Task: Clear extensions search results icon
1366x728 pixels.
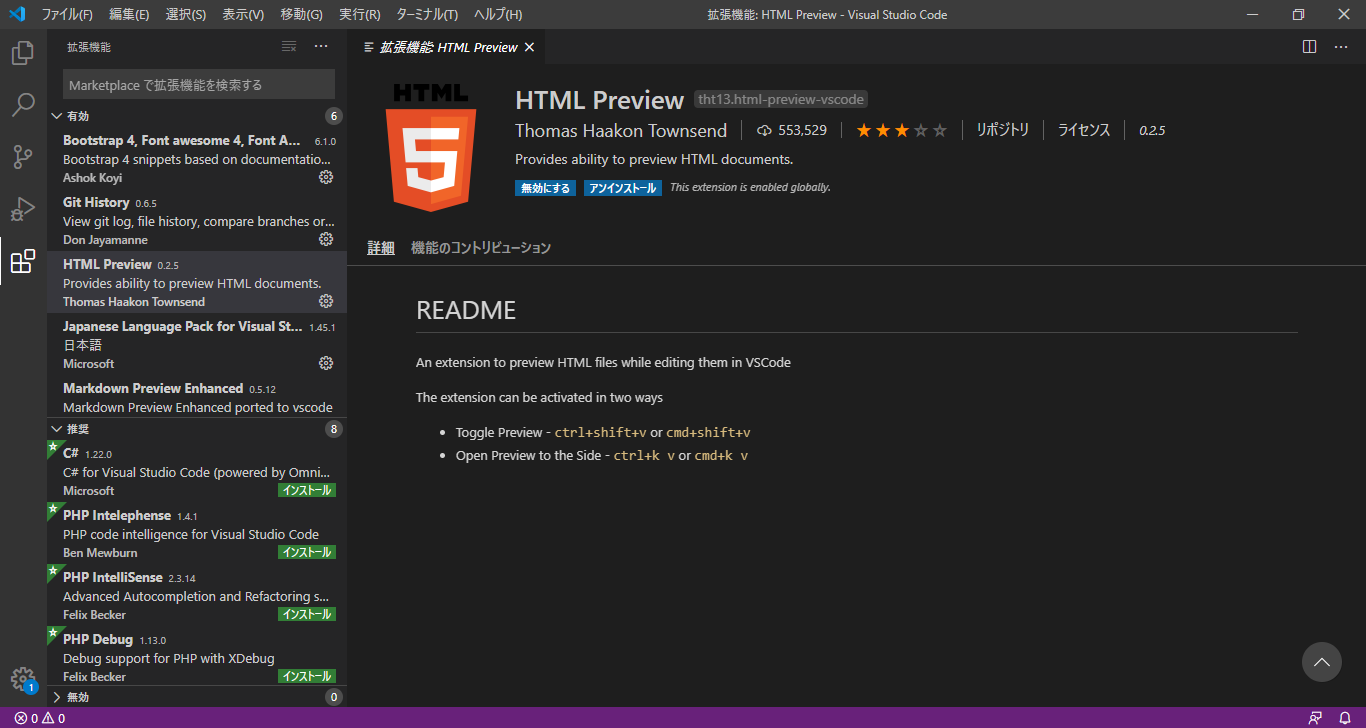Action: pyautogui.click(x=289, y=46)
